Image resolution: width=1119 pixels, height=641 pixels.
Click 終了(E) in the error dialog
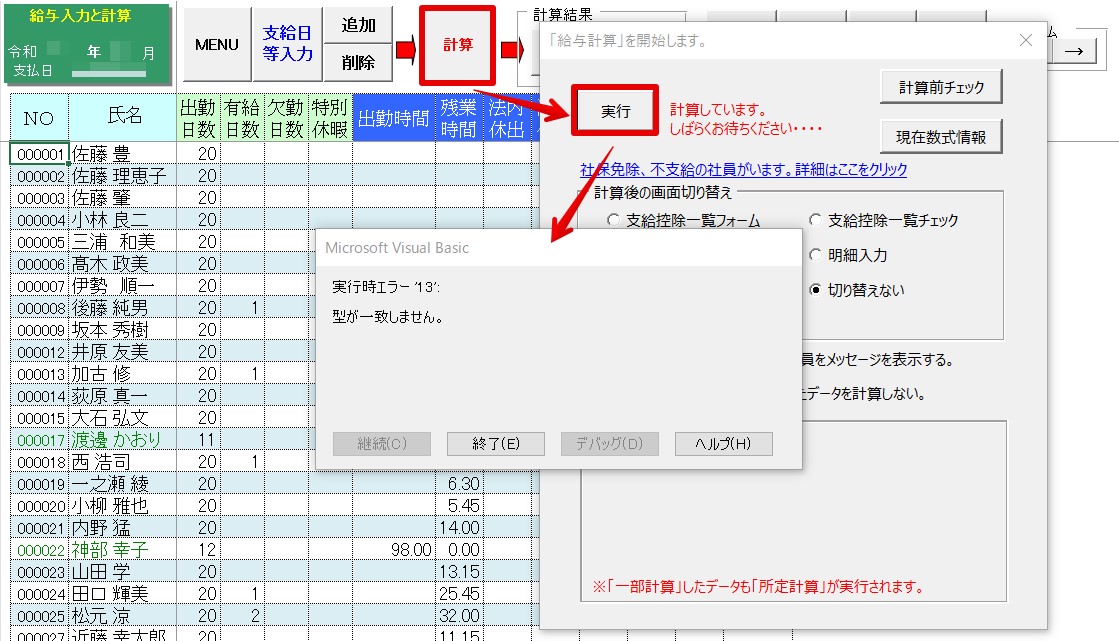tap(495, 444)
